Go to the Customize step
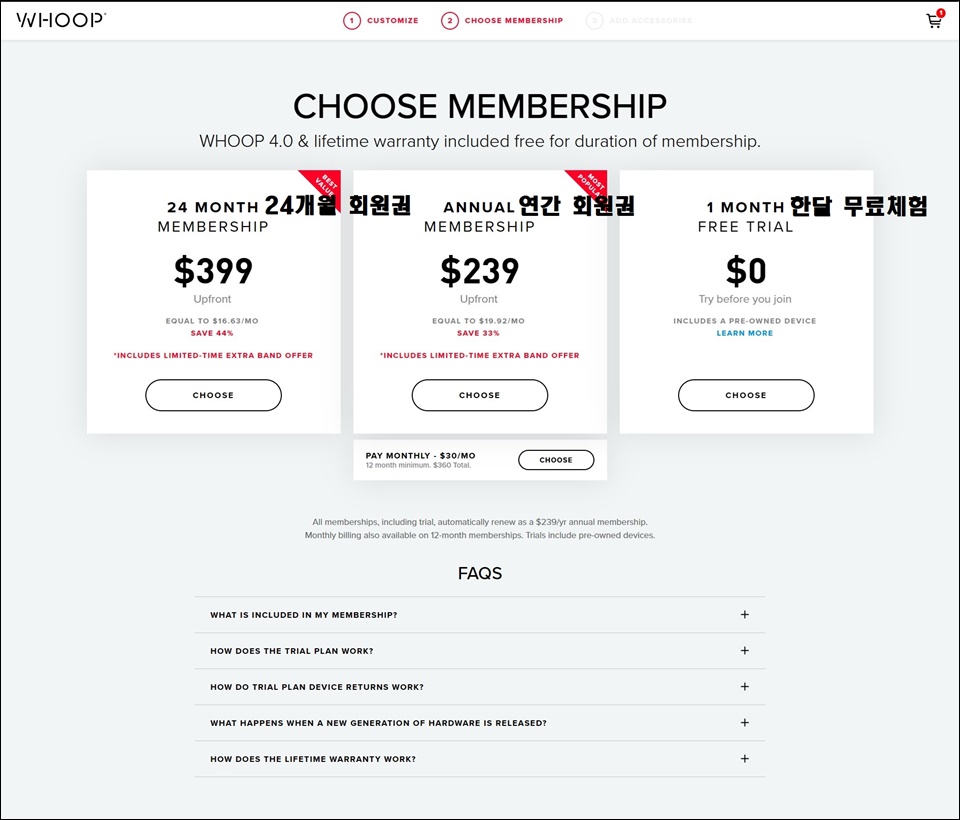 click(392, 20)
